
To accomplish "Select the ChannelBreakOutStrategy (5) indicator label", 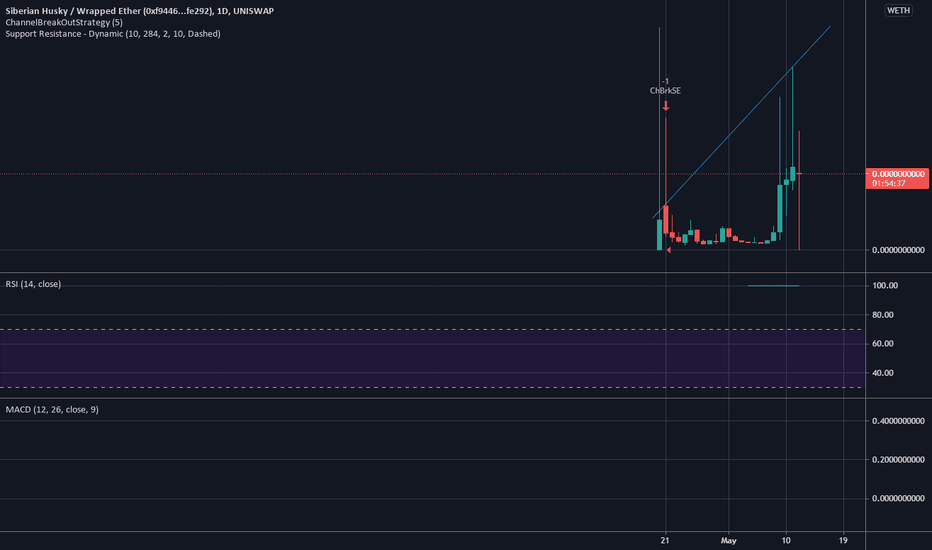I will [x=64, y=23].
